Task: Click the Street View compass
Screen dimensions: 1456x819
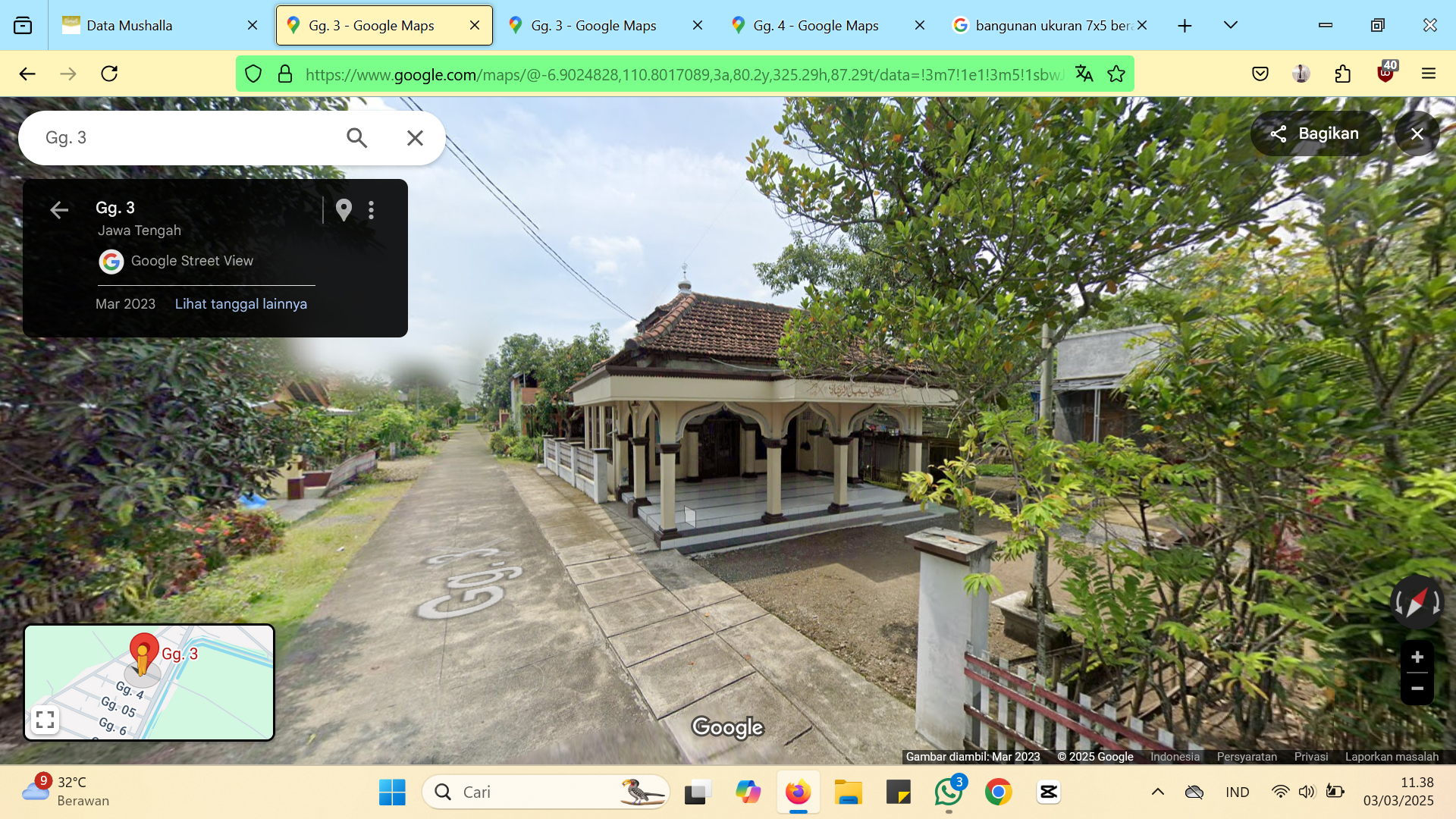Action: tap(1417, 602)
